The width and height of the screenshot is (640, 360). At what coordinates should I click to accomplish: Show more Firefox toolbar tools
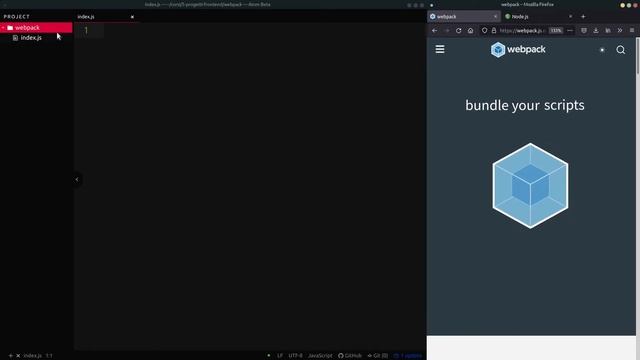point(620,31)
